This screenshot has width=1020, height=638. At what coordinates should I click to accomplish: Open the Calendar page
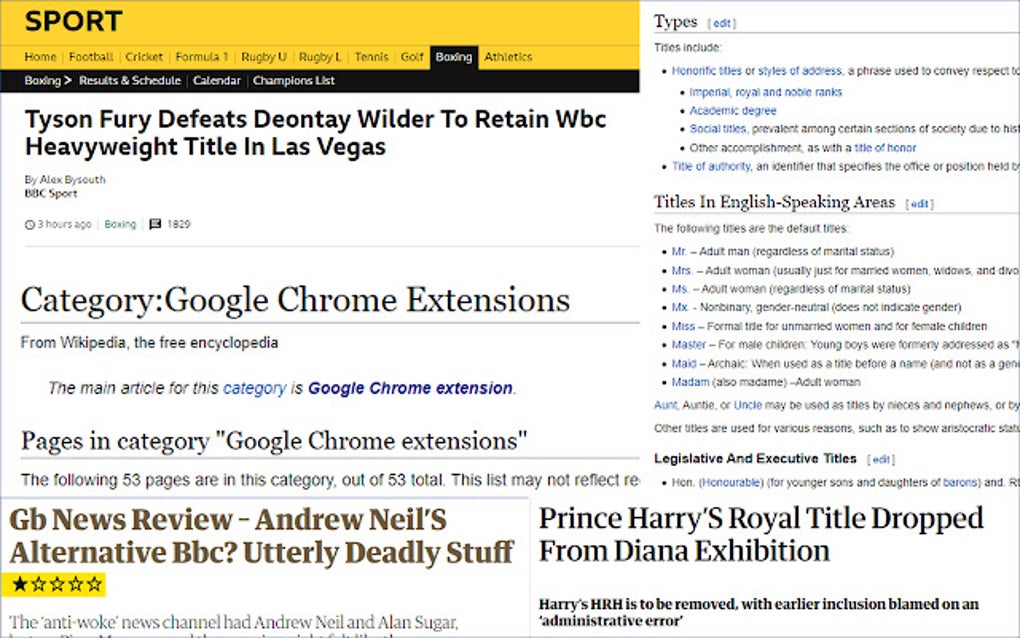coord(218,80)
